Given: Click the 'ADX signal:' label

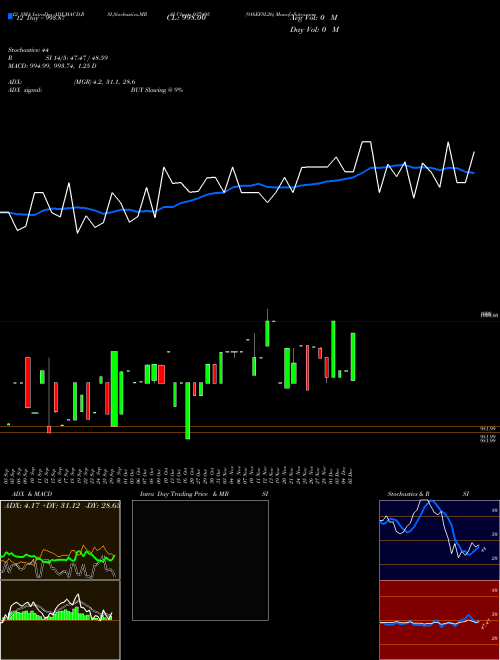Looking at the screenshot, I should point(25,90).
